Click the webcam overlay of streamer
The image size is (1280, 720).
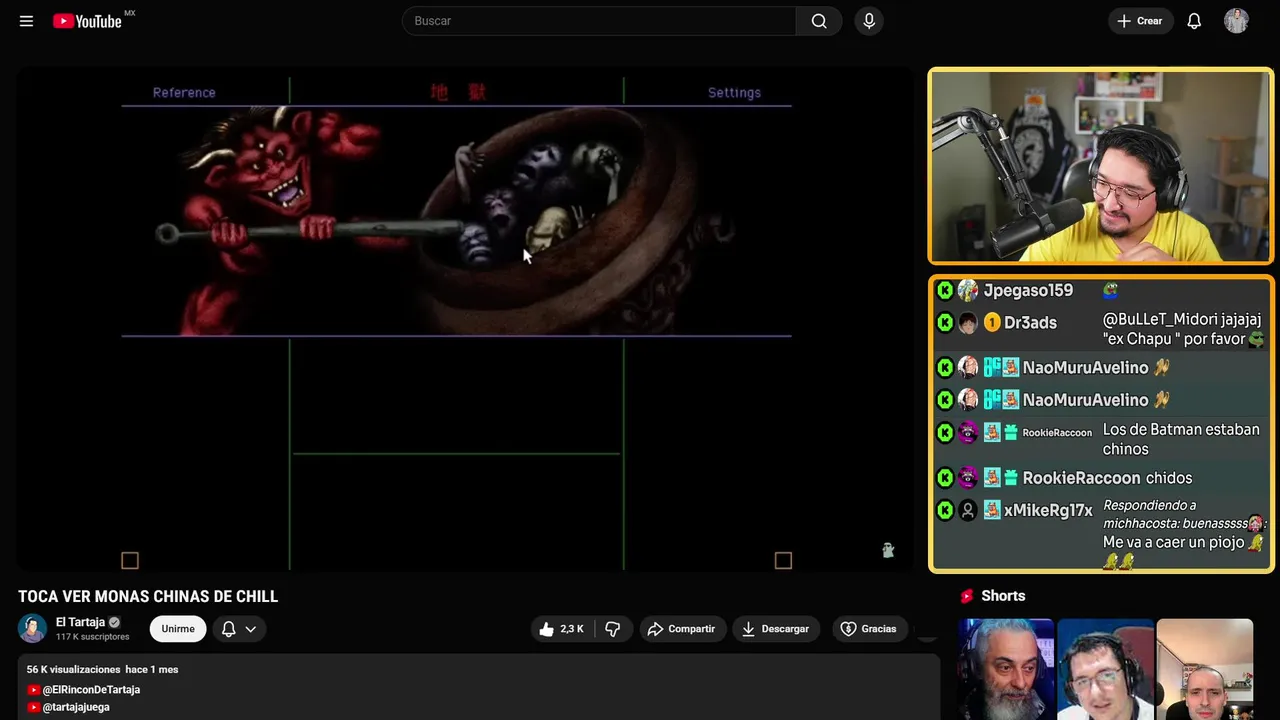coord(1101,166)
